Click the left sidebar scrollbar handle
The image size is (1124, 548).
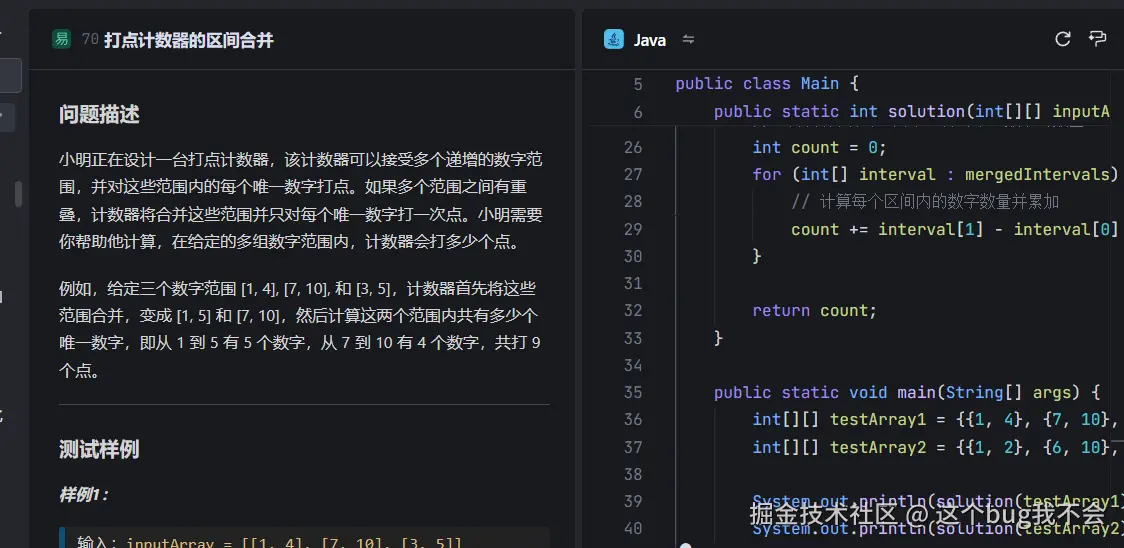(18, 194)
